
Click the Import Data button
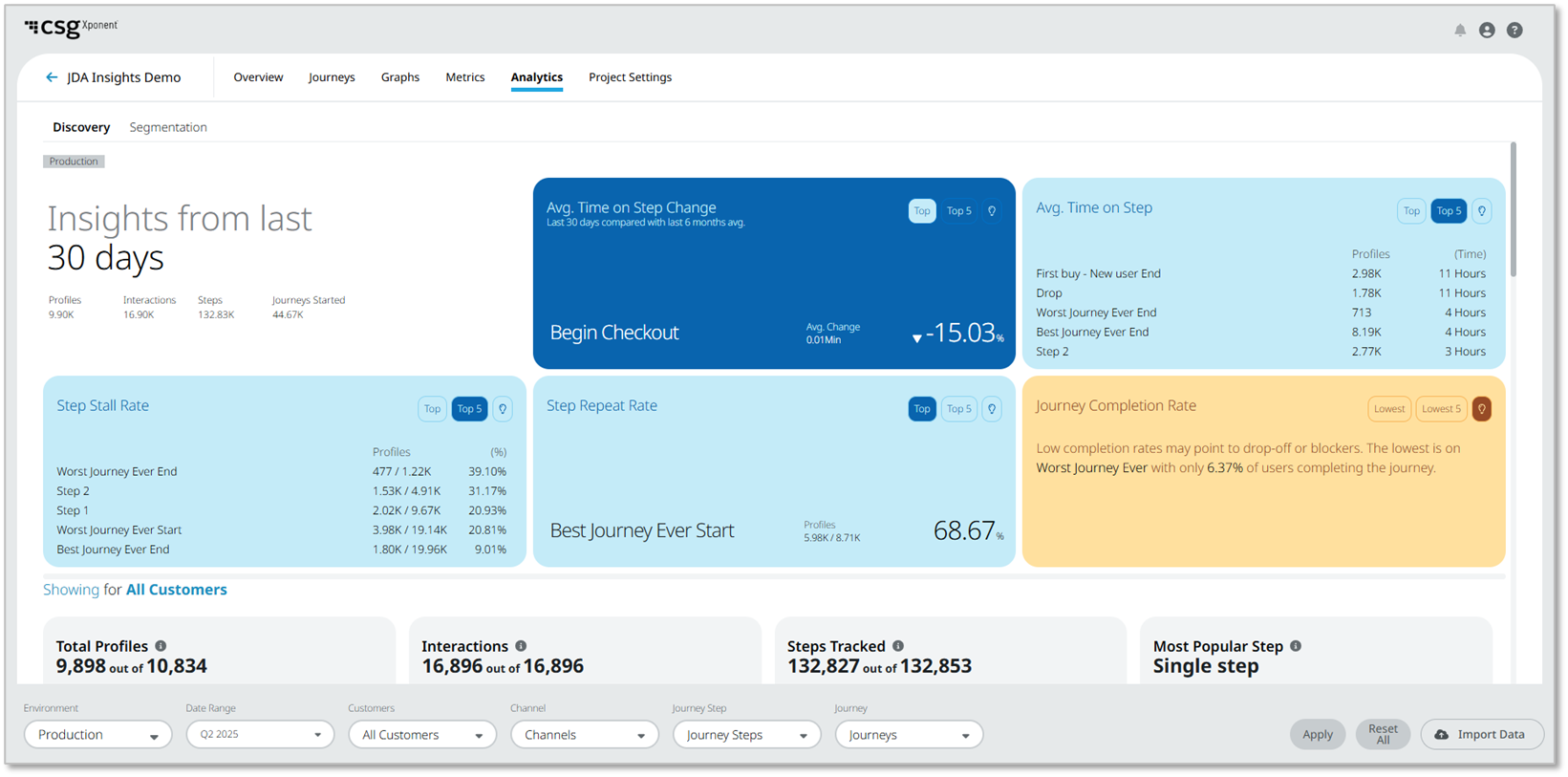(x=1481, y=735)
